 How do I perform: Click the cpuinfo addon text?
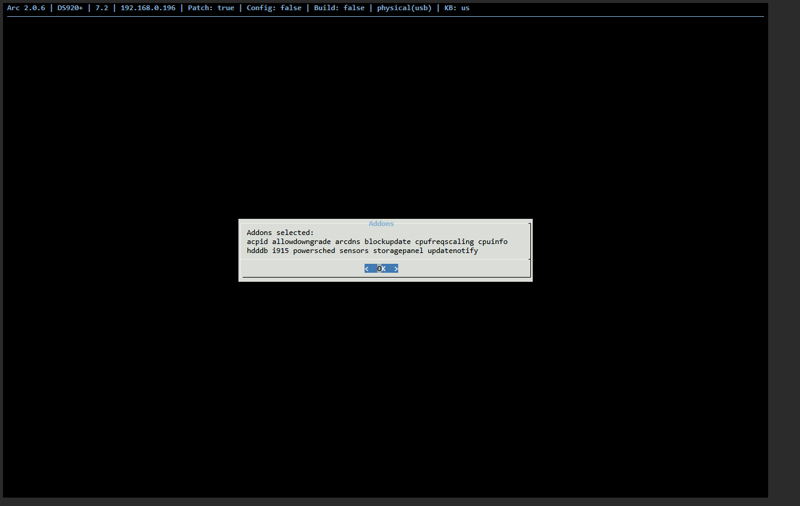pyautogui.click(x=493, y=242)
